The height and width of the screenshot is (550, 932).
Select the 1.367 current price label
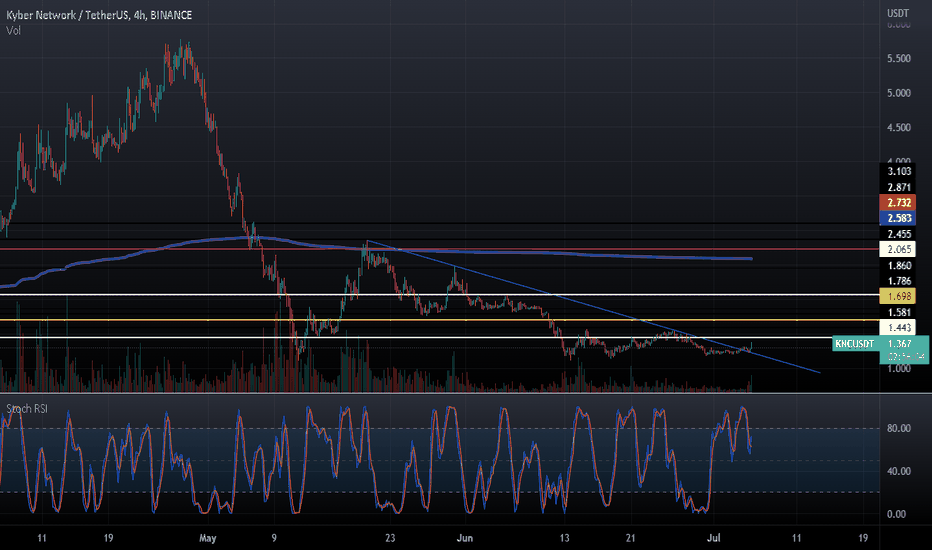tap(899, 344)
